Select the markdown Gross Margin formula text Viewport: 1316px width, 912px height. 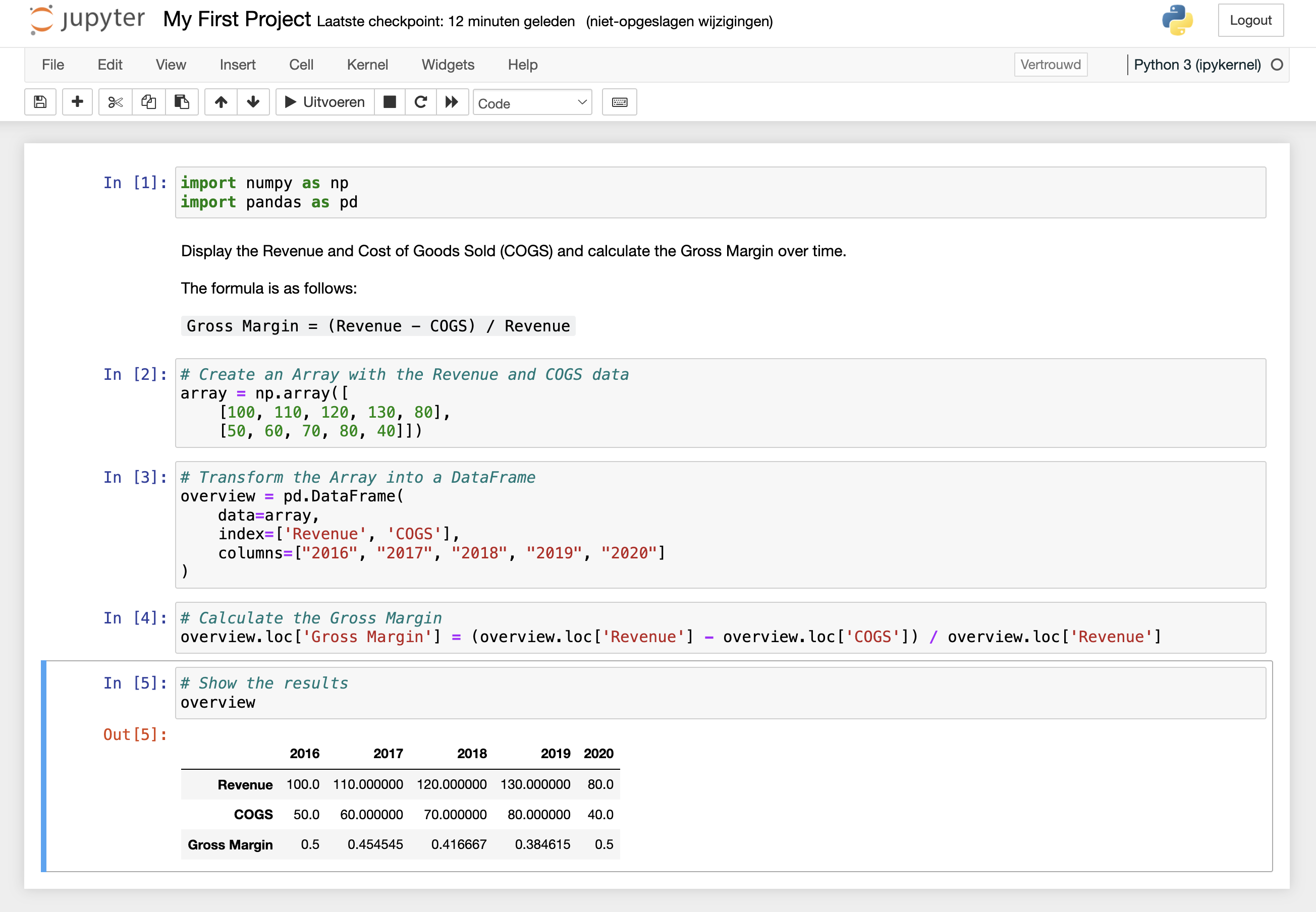coord(378,326)
